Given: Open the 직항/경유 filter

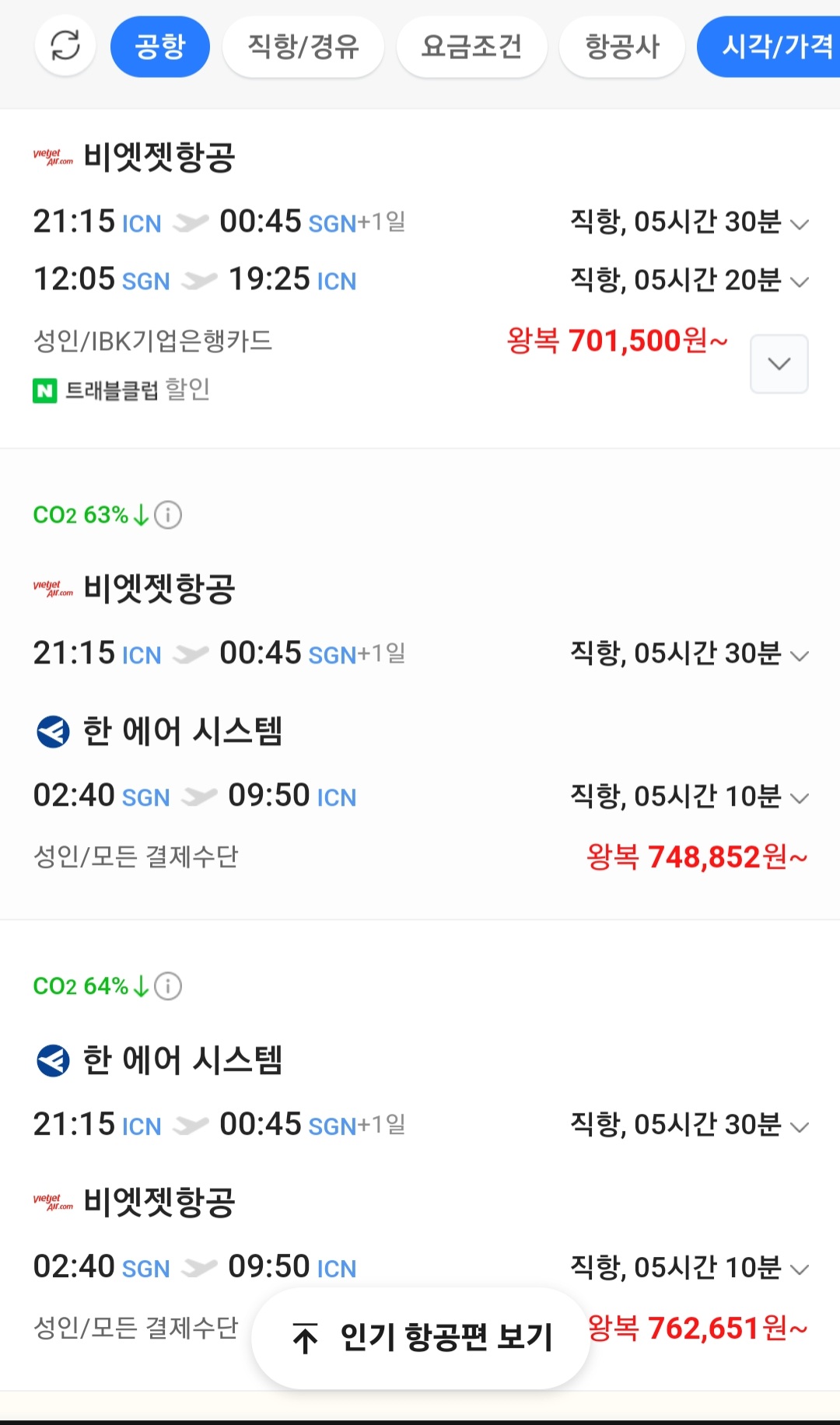Looking at the screenshot, I should click(x=303, y=47).
